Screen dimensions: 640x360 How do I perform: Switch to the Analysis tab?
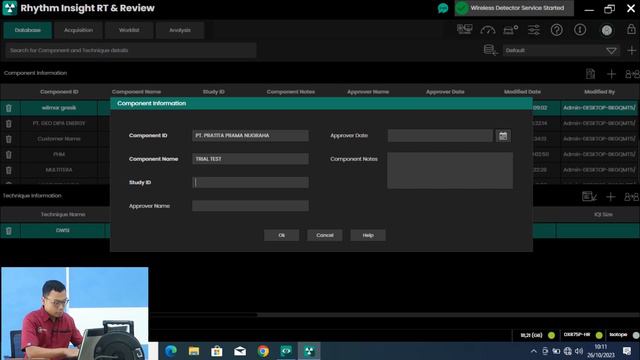click(x=180, y=30)
